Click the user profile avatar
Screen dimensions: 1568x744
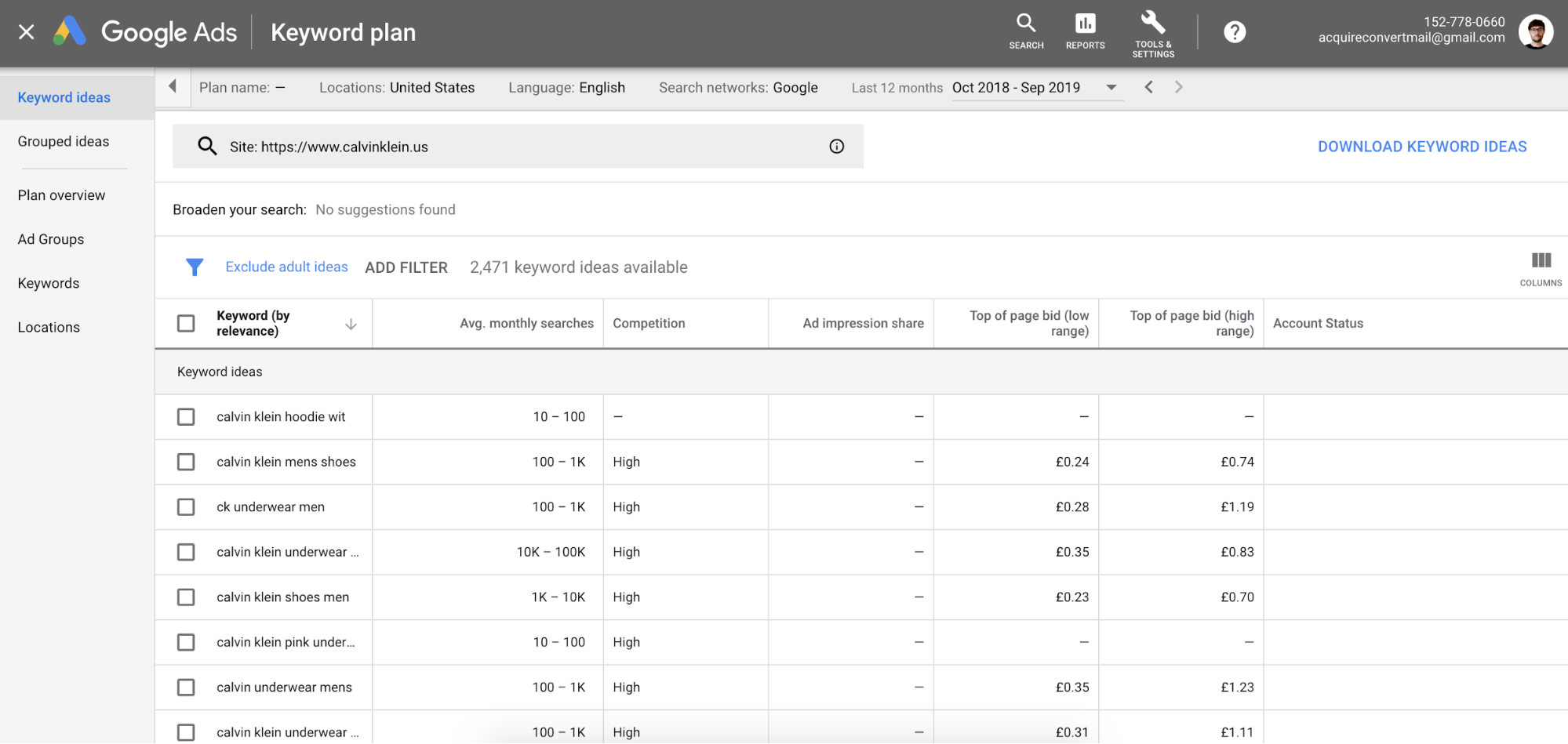[x=1535, y=32]
